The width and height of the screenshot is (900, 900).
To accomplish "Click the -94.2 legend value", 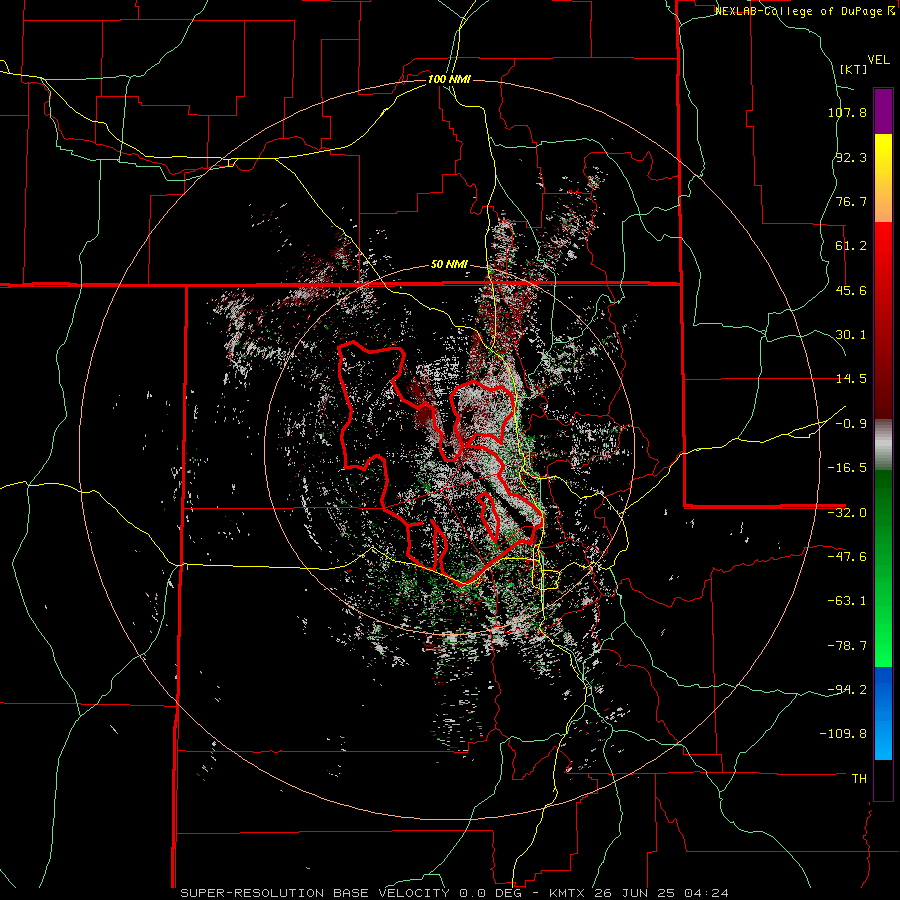I will (847, 690).
